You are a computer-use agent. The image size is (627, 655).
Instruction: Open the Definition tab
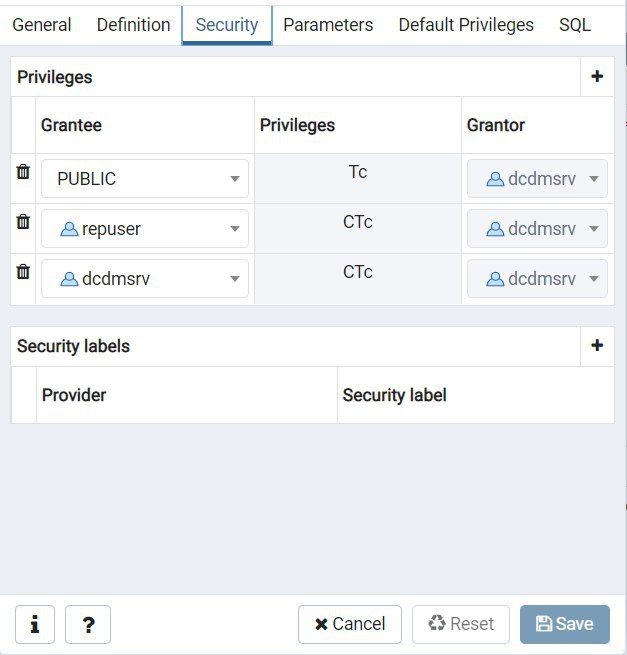[x=133, y=25]
